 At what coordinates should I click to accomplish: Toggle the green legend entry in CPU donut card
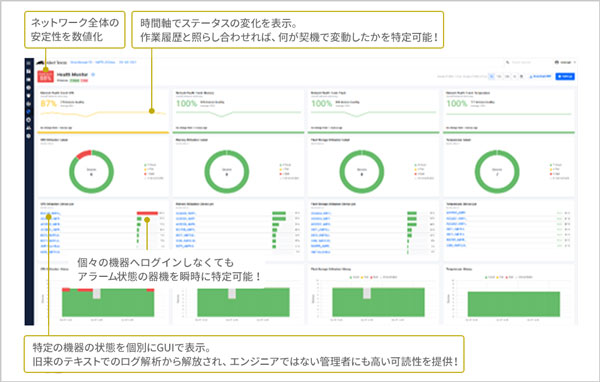pos(151,165)
